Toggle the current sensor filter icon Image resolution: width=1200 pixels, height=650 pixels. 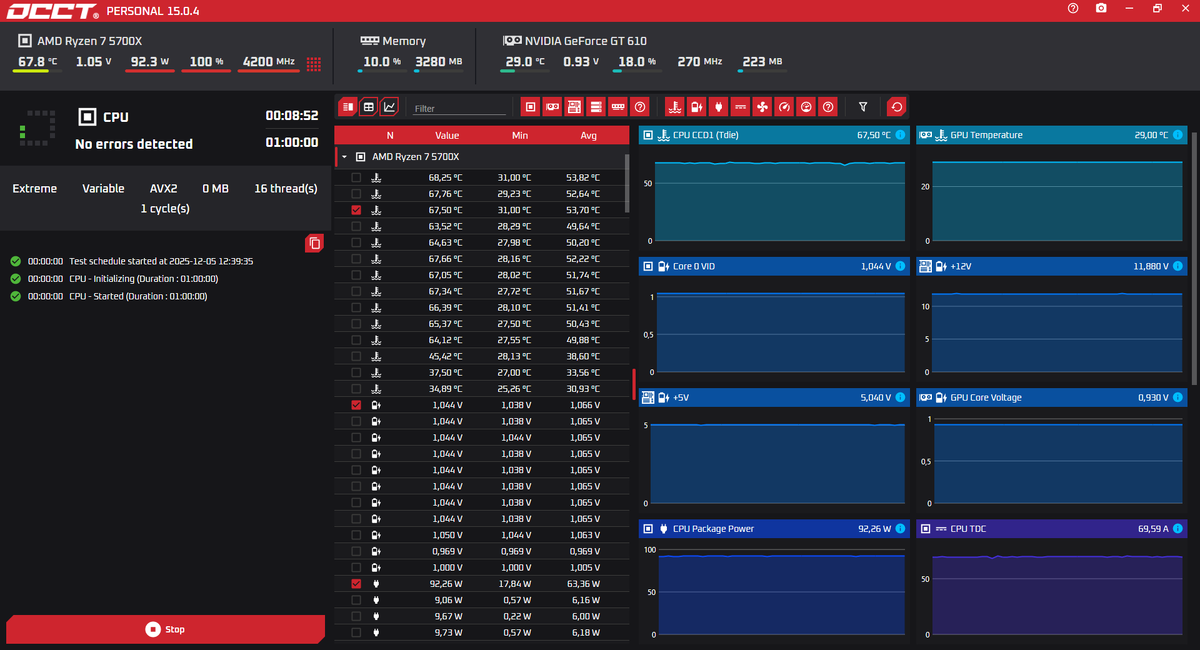click(740, 106)
